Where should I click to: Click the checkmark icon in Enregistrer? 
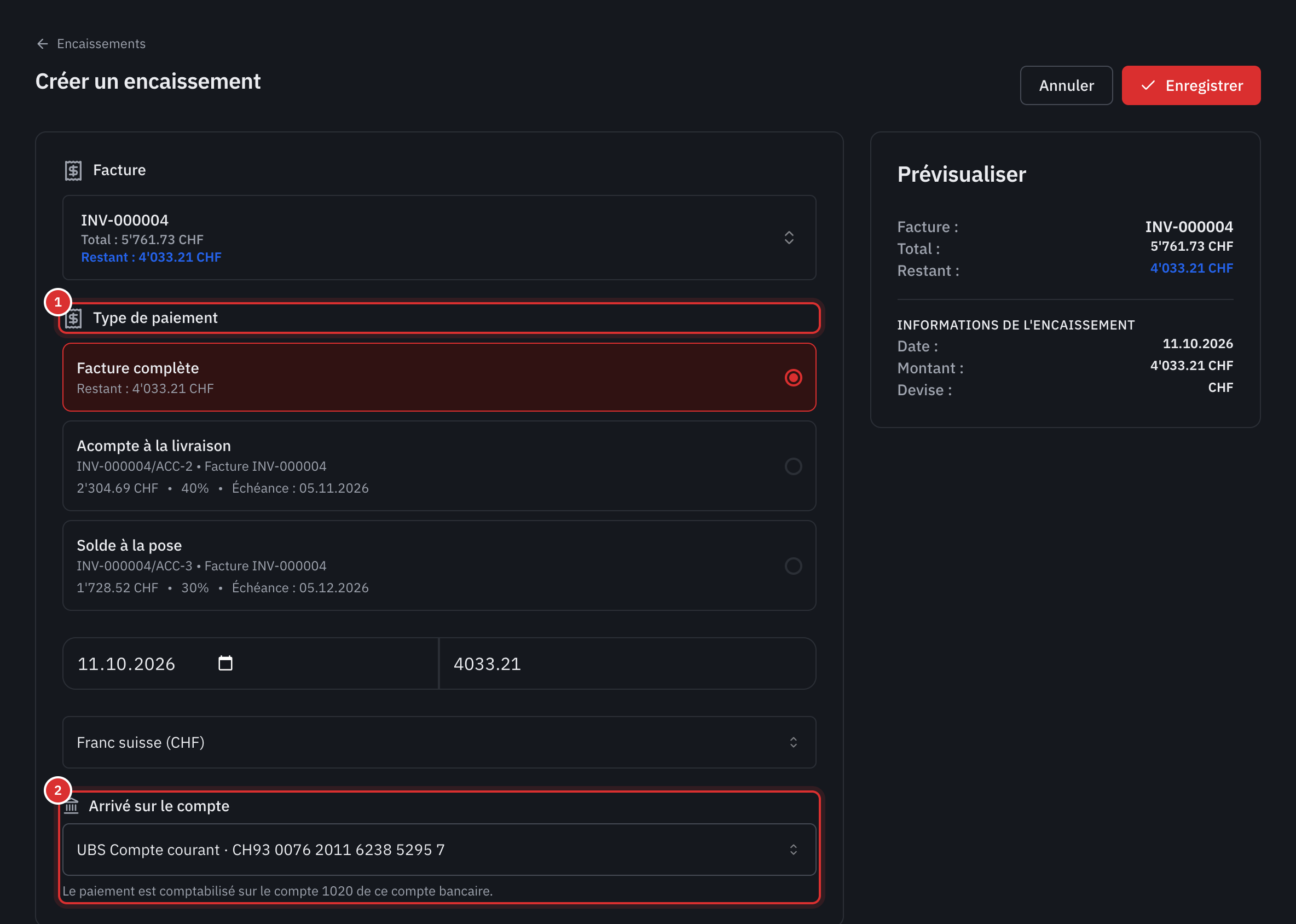coord(1149,85)
